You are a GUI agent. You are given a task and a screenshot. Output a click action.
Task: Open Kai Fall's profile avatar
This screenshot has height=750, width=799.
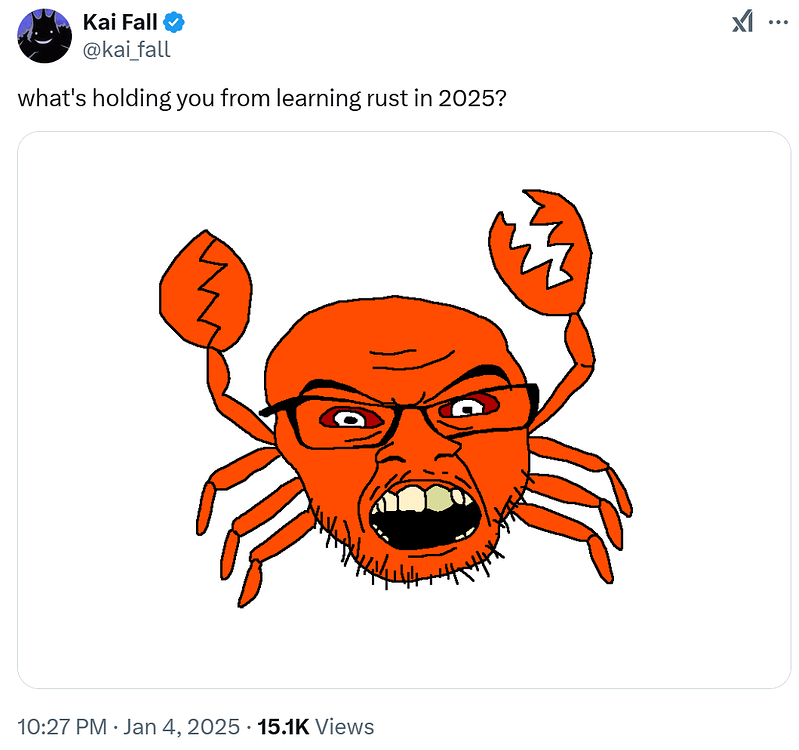pyautogui.click(x=41, y=35)
